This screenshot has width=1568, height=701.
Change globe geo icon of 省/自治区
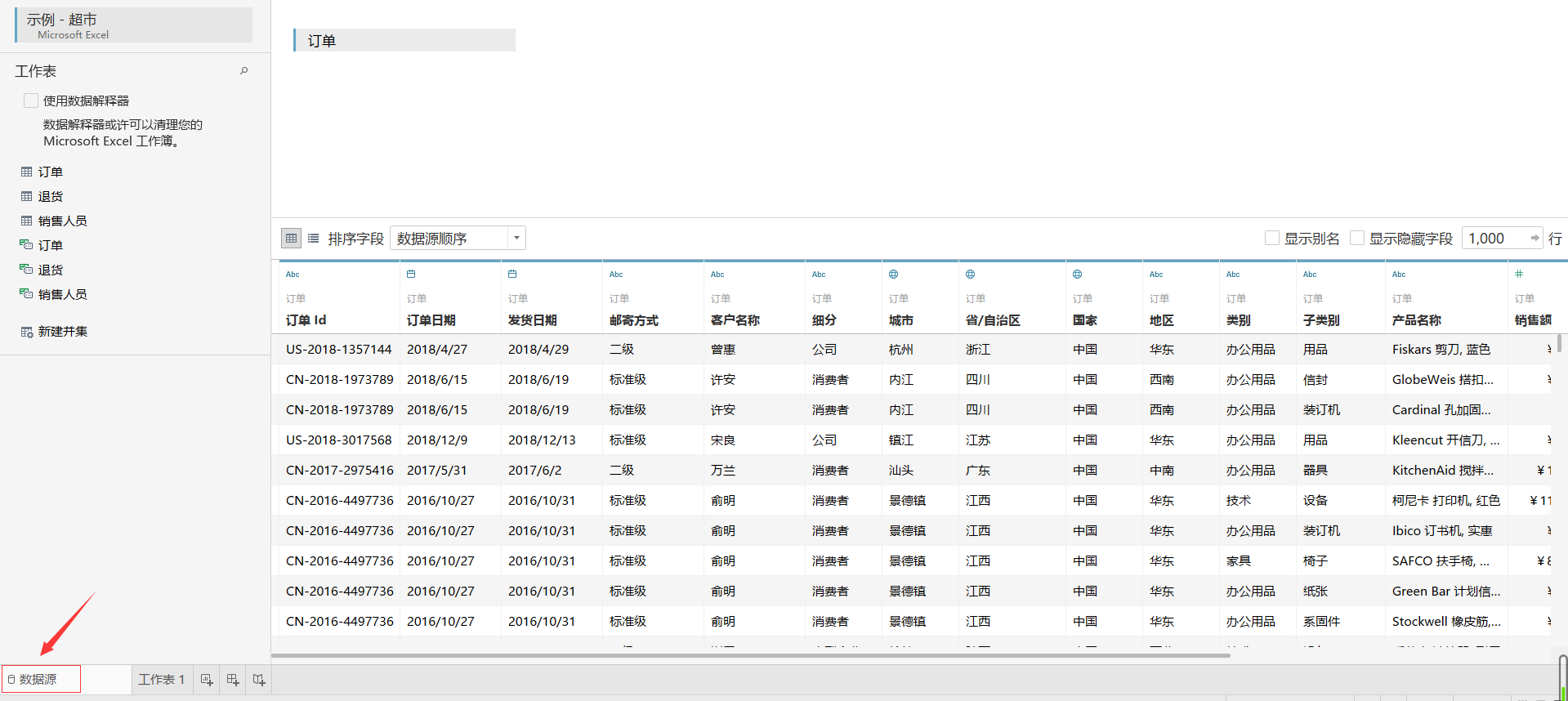click(x=971, y=275)
